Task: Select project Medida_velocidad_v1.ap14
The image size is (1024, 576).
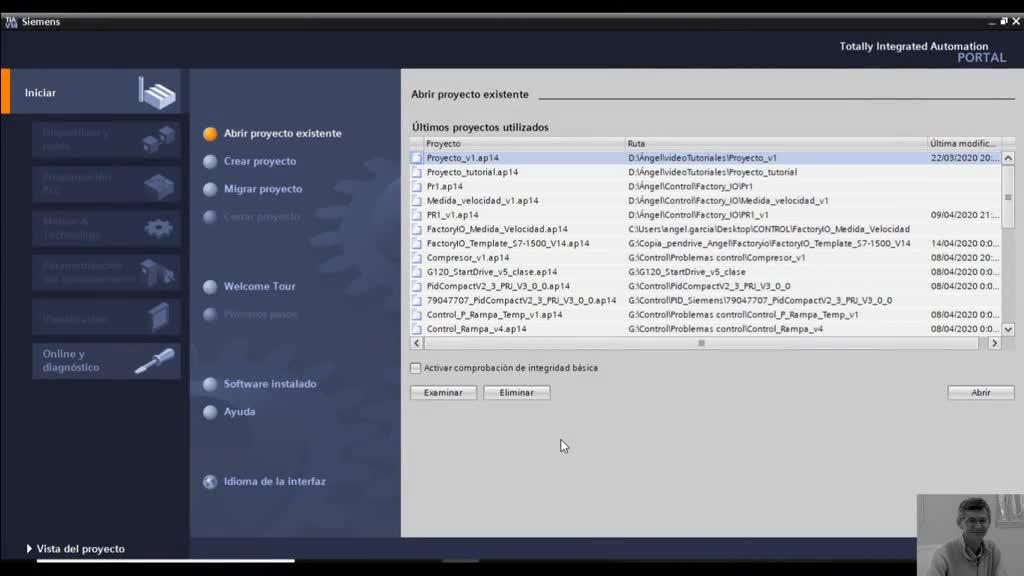Action: click(x=483, y=201)
